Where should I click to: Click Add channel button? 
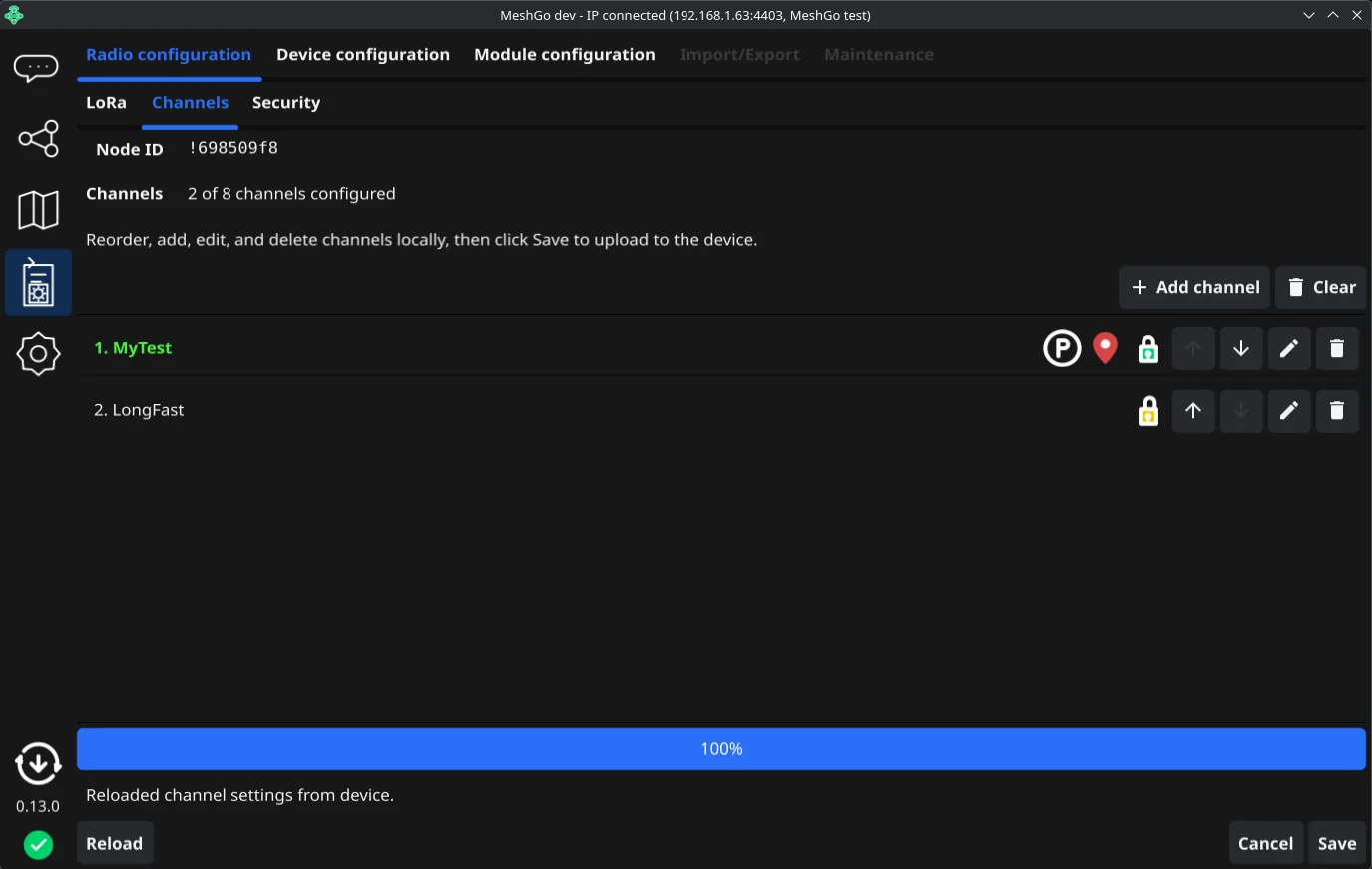click(x=1194, y=287)
